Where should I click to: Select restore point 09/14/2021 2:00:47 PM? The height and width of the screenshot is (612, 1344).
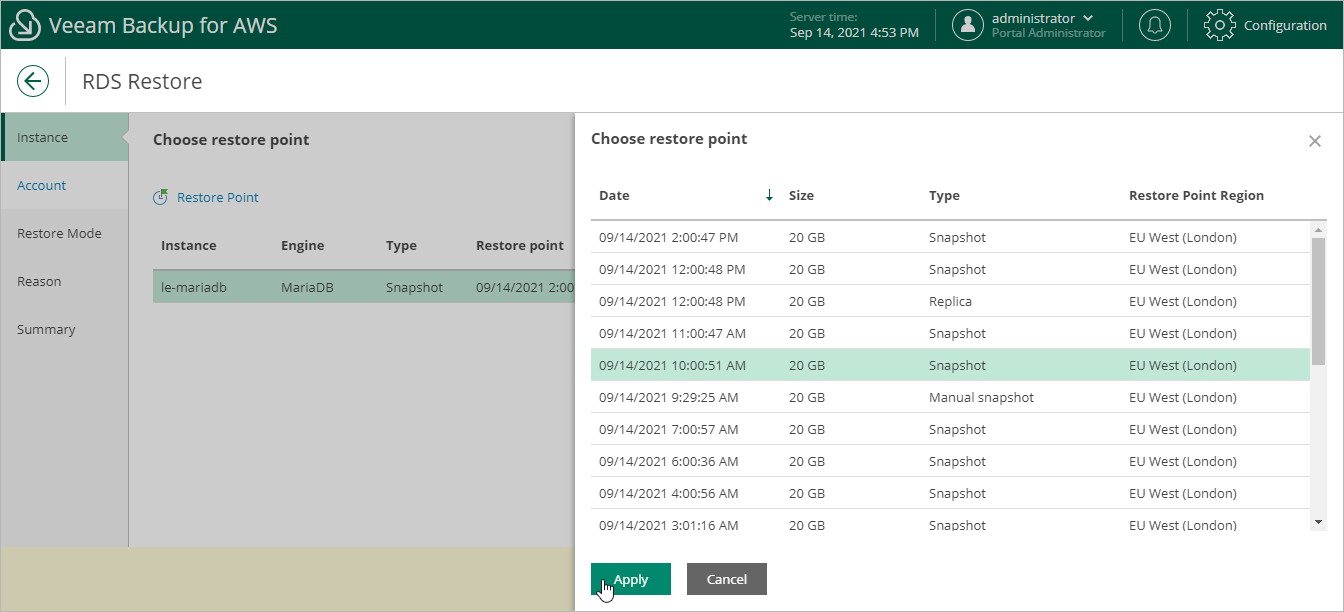pyautogui.click(x=950, y=237)
